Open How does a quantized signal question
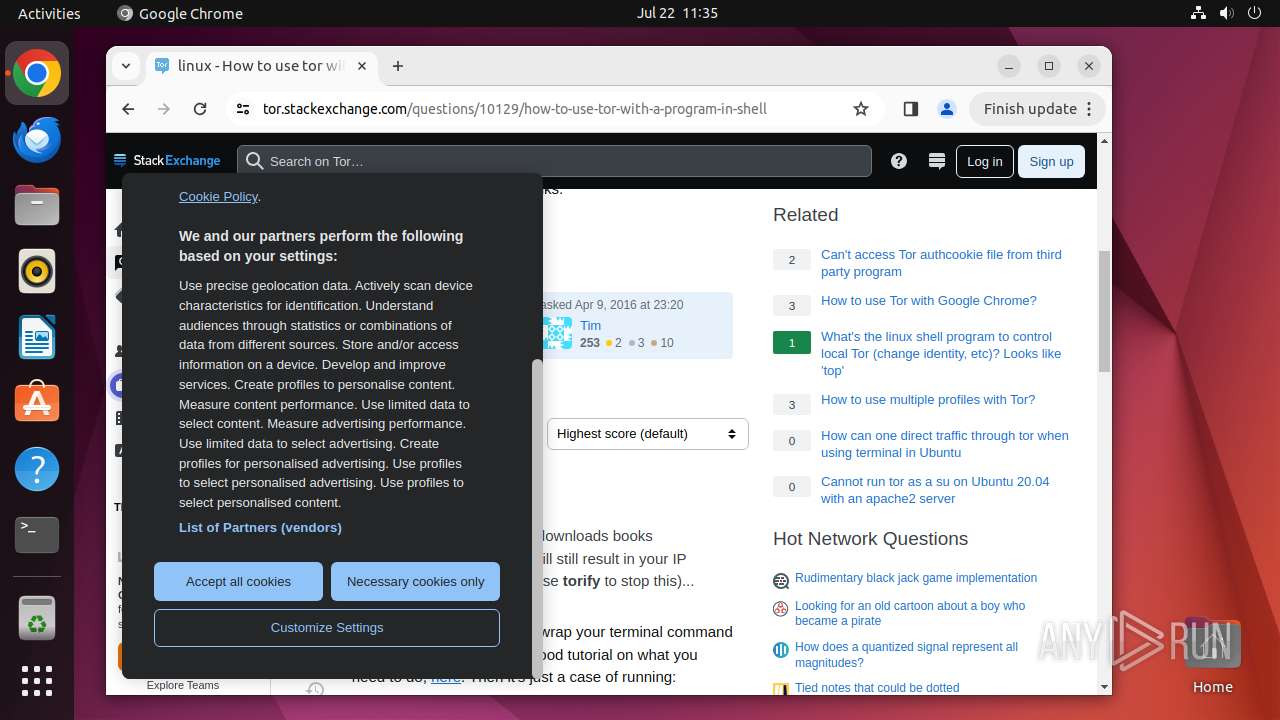1280x720 pixels. pyautogui.click(x=906, y=655)
